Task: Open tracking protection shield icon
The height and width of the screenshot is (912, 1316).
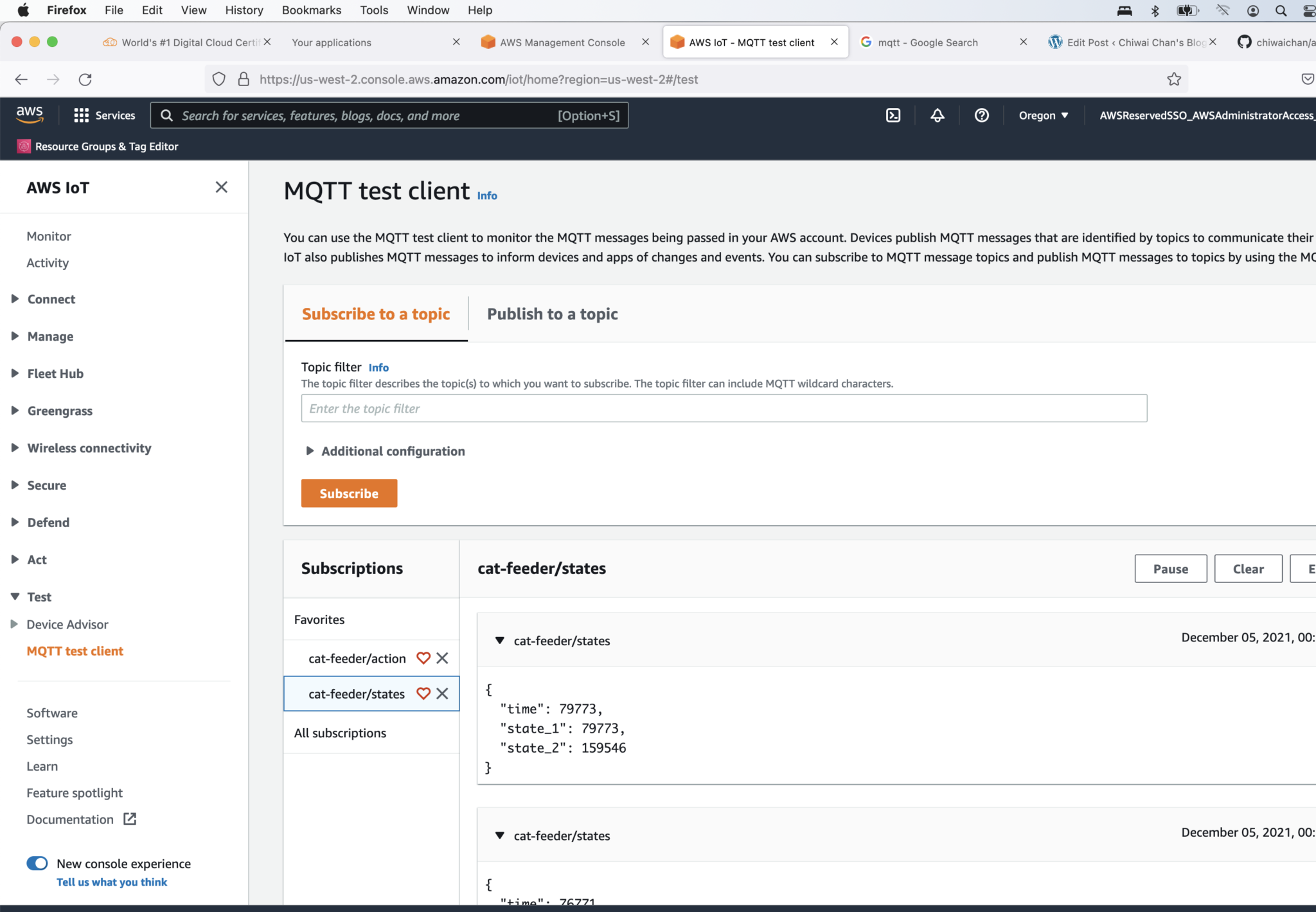Action: tap(218, 79)
